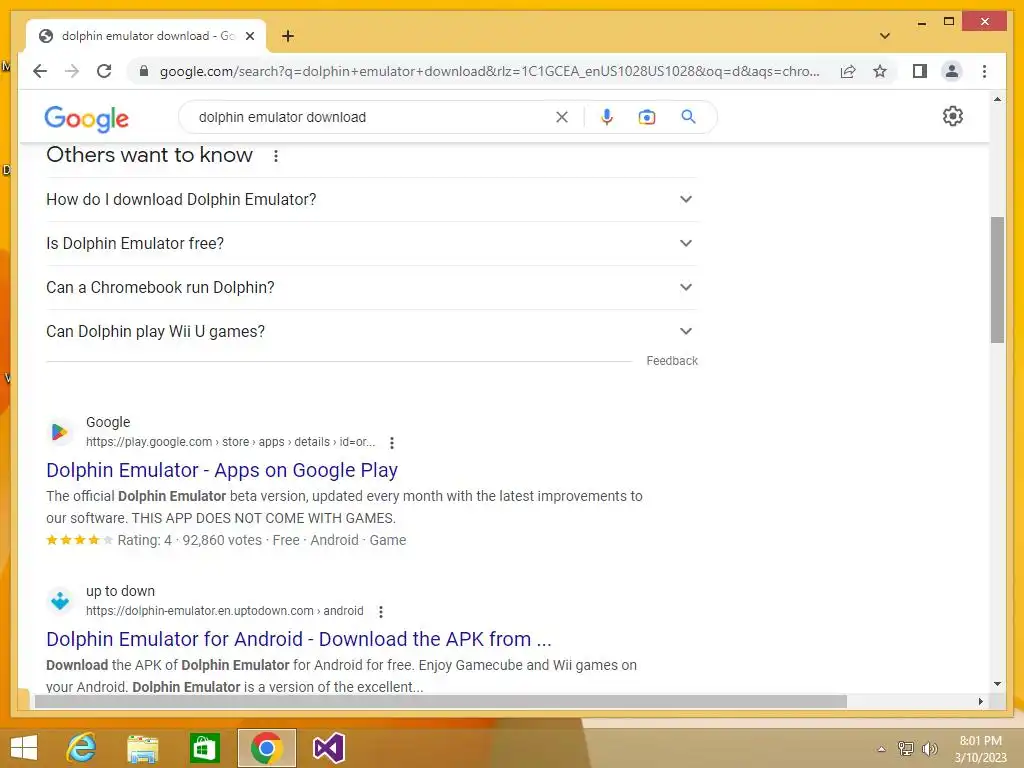Screen dimensions: 1024x768
Task: Open more options for Google Play result
Action: pyautogui.click(x=392, y=443)
